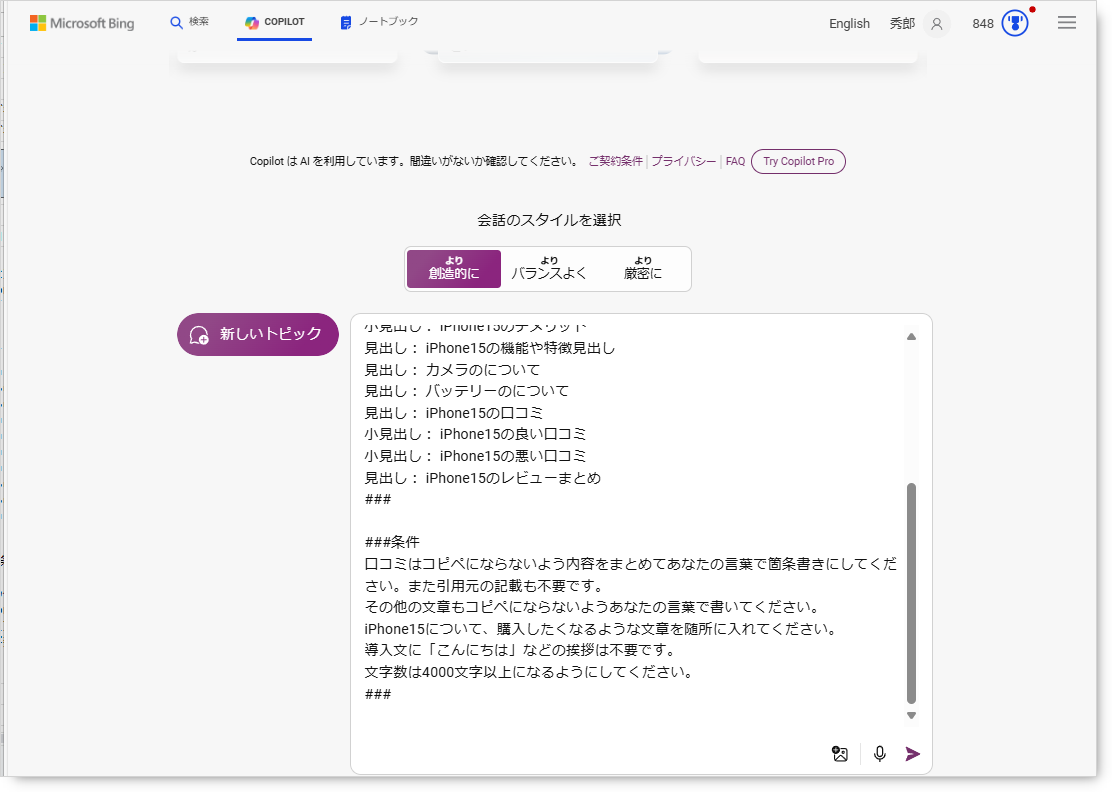Click the line 見出し： iPhone15の口コミ
This screenshot has width=1112, height=792.
click(x=454, y=413)
